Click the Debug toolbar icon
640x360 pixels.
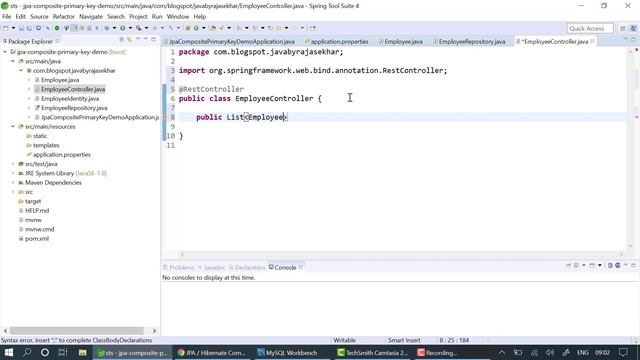pyautogui.click(x=107, y=28)
